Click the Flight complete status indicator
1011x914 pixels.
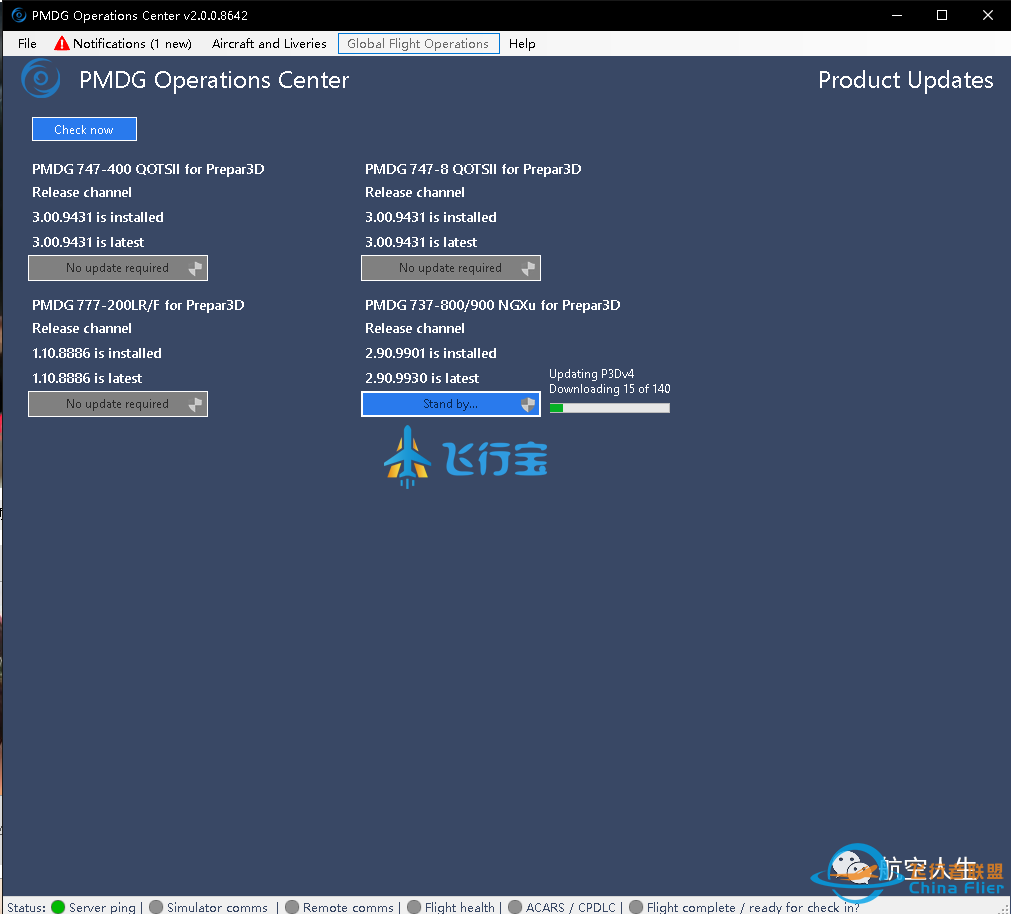click(x=636, y=907)
